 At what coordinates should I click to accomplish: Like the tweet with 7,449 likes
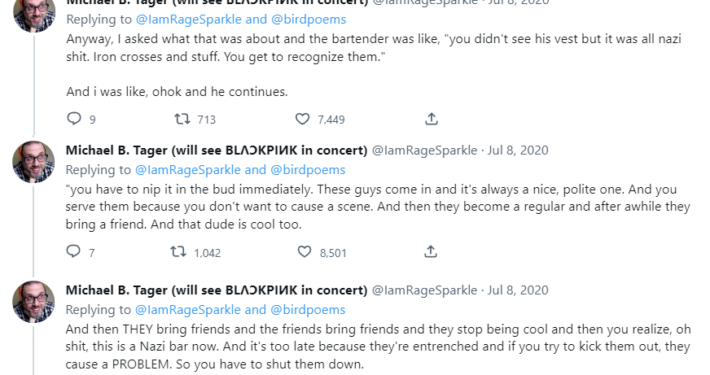pos(302,119)
